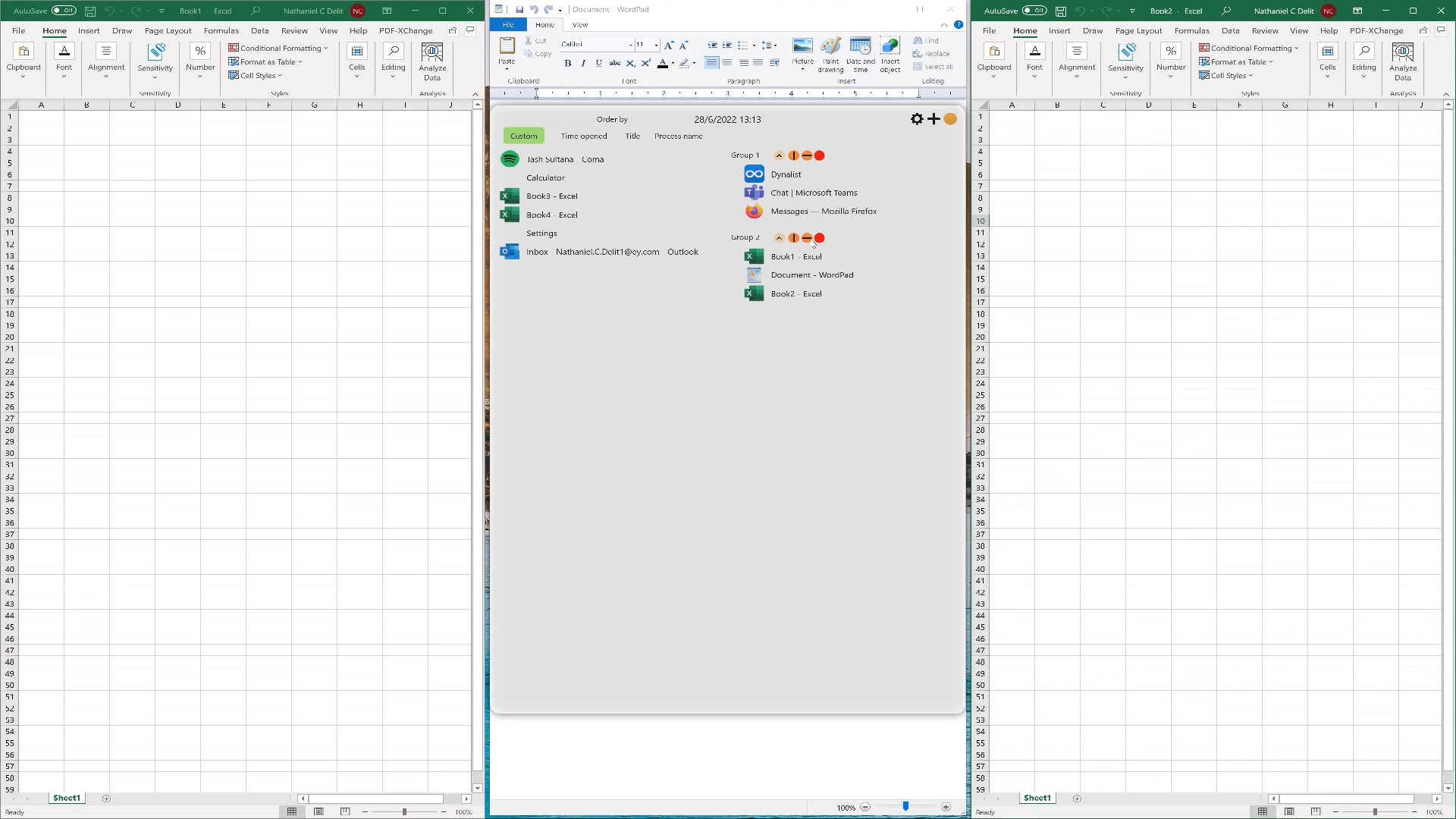Order windows by Process name
This screenshot has width=1456, height=819.
679,136
